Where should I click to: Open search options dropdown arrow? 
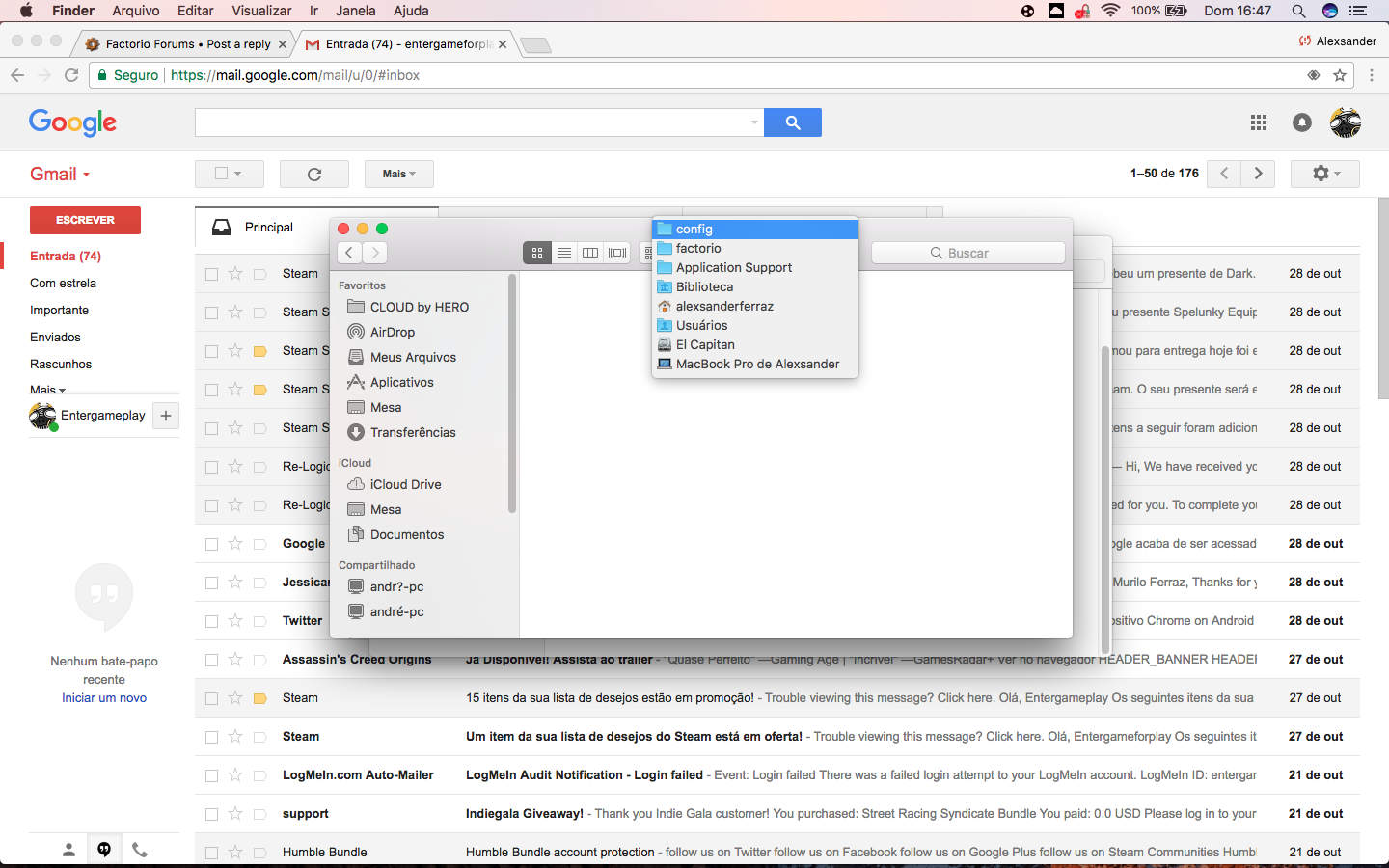754,122
